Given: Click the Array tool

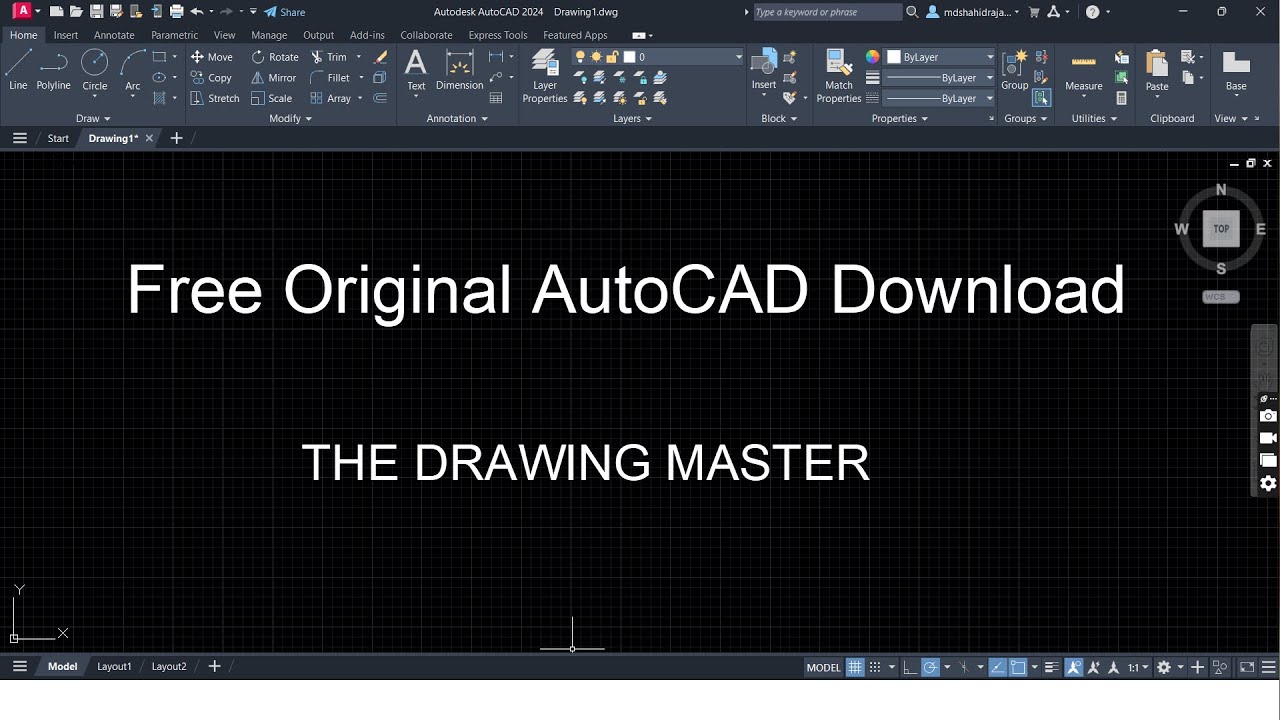Looking at the screenshot, I should (x=331, y=98).
